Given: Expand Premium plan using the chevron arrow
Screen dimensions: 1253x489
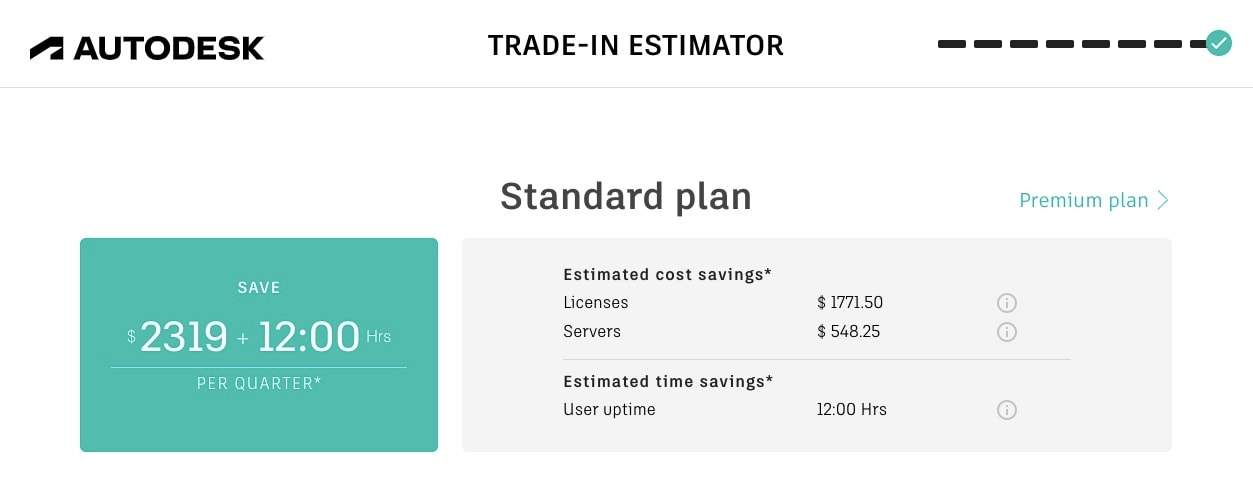Looking at the screenshot, I should tap(1163, 200).
